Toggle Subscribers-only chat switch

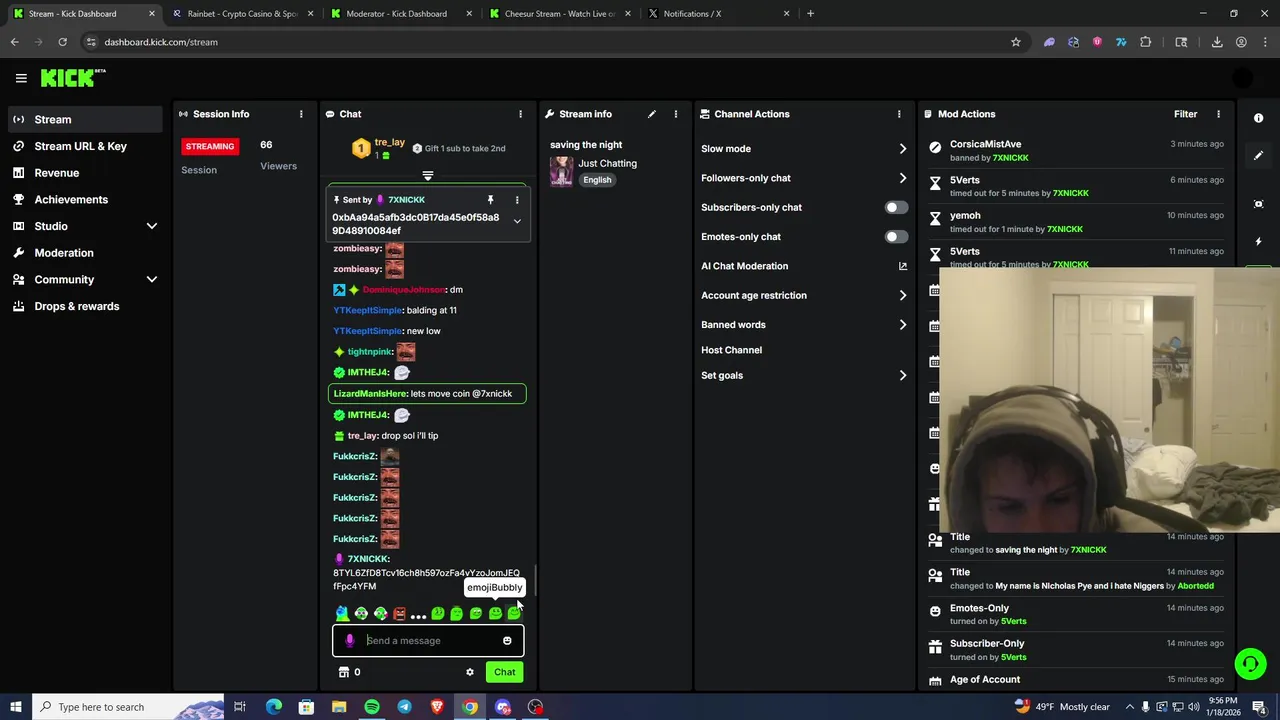[x=896, y=208]
